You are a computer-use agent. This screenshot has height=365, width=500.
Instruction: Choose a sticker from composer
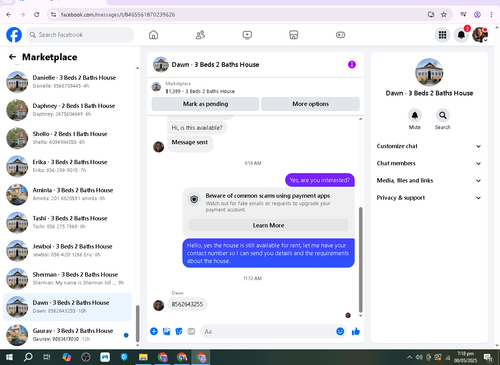pos(179,331)
